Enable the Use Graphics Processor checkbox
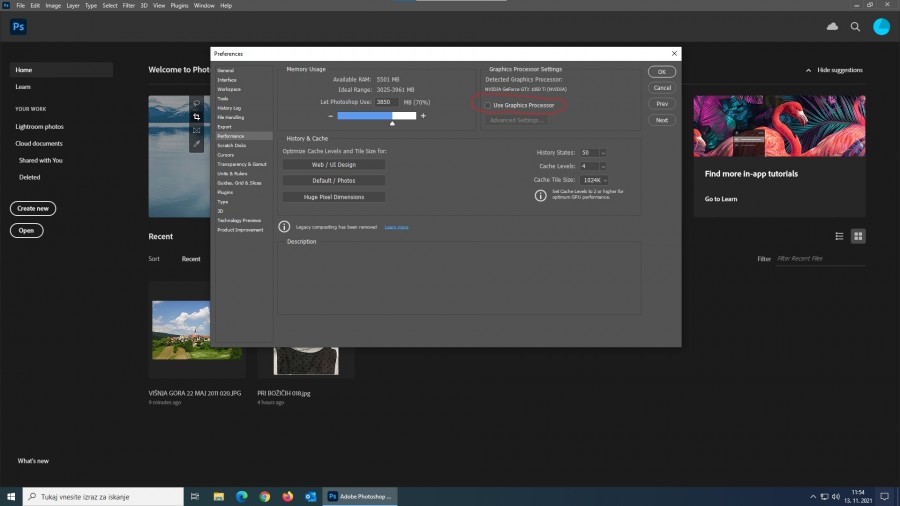The height and width of the screenshot is (506, 900). point(488,105)
